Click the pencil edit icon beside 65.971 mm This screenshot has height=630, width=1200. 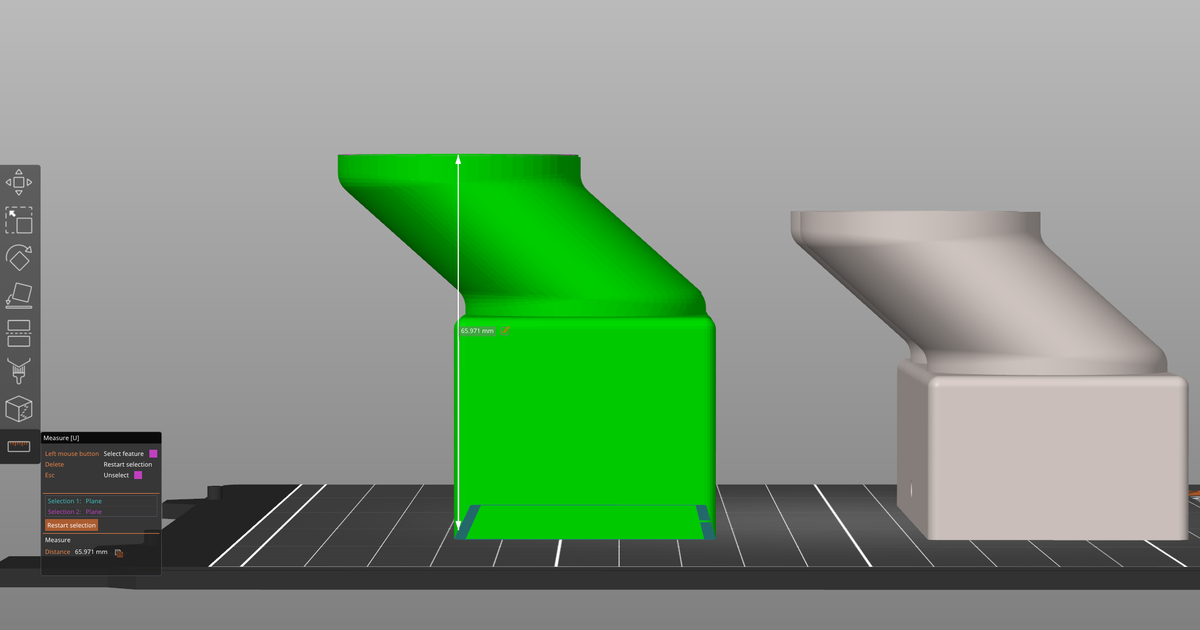[x=506, y=330]
